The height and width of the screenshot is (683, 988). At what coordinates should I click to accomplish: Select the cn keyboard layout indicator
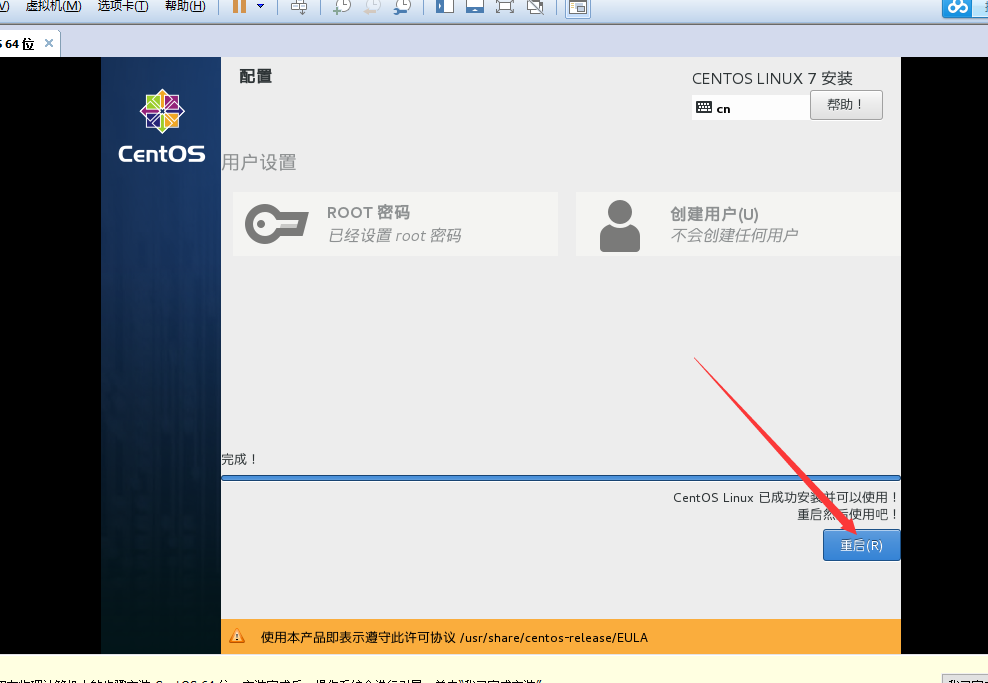click(x=750, y=108)
